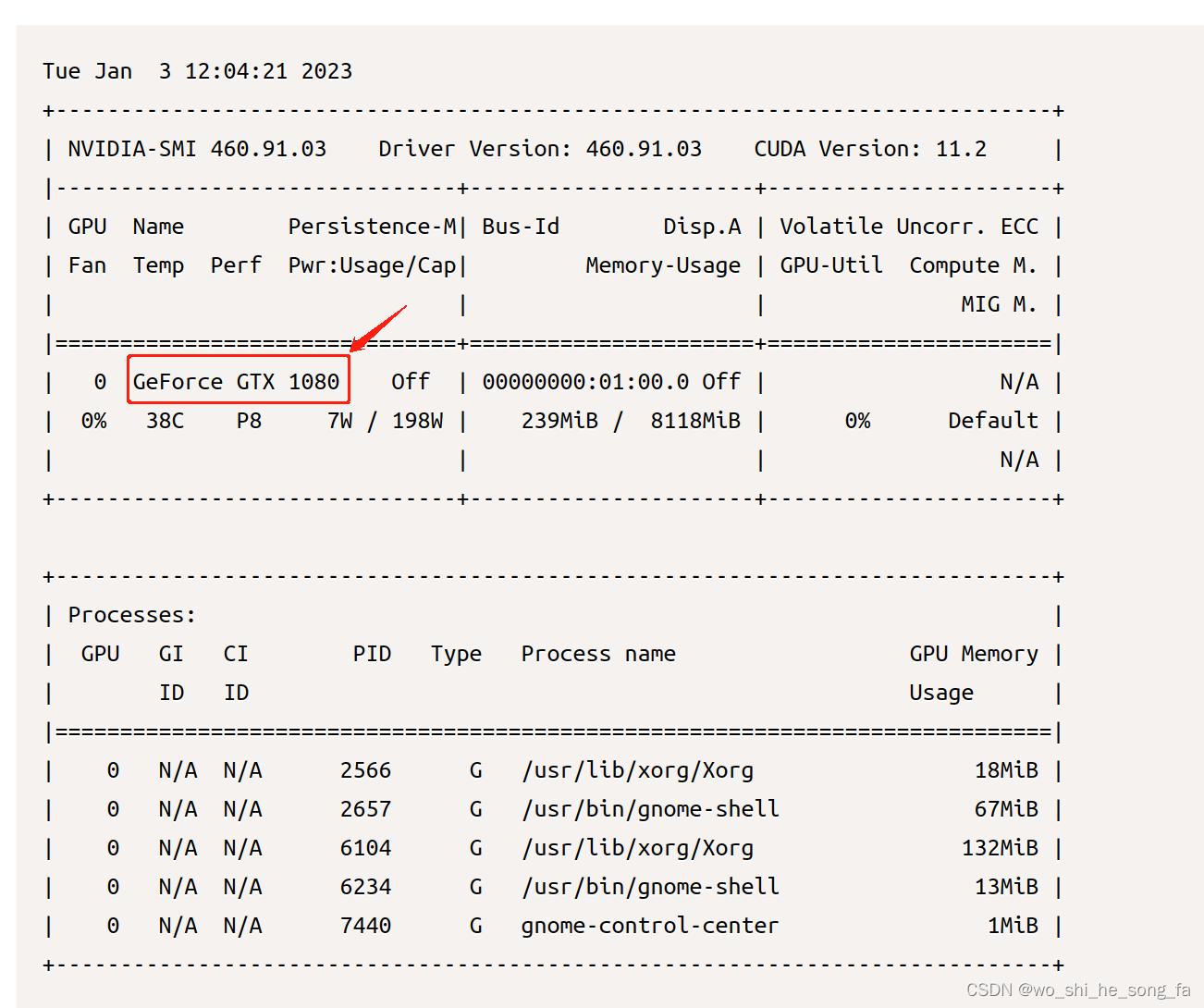Click the GeForce GTX 1080 GPU name
The width and height of the screenshot is (1204, 1008).
237,382
